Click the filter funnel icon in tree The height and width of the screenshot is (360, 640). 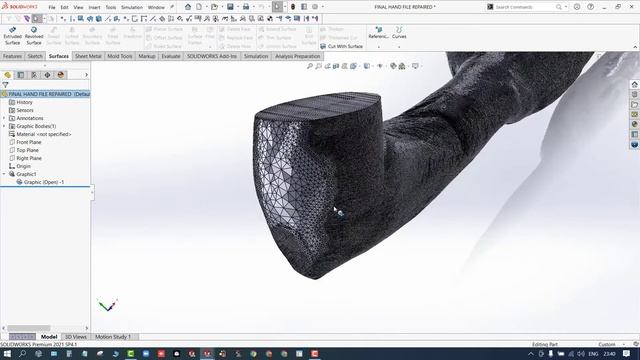[x=5, y=85]
